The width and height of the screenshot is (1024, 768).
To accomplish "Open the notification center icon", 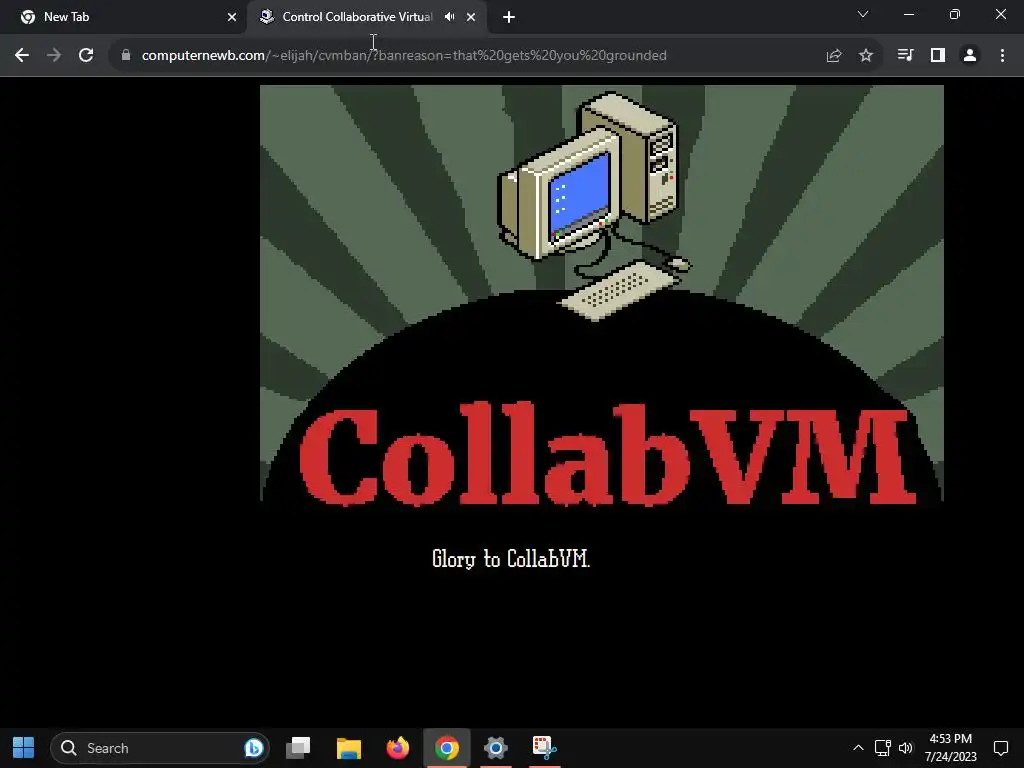I will [1000, 748].
